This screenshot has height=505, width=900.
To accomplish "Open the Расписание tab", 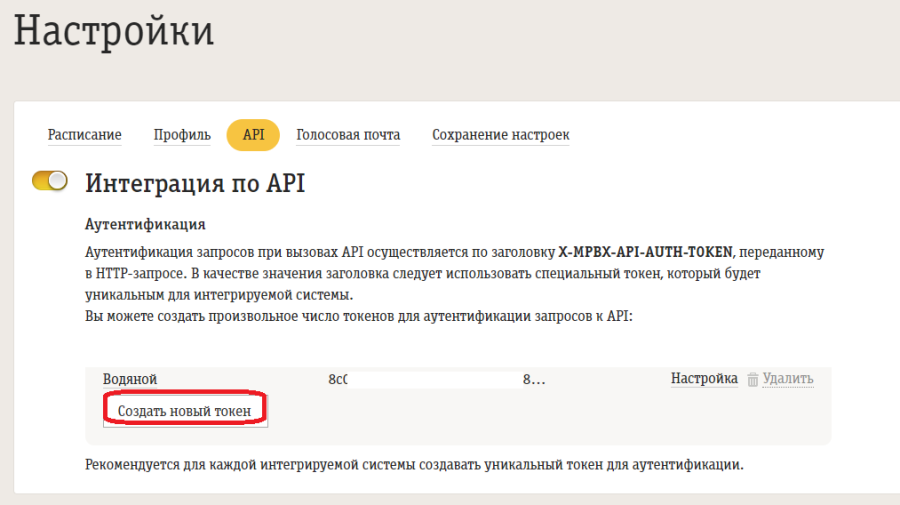I will tap(85, 135).
